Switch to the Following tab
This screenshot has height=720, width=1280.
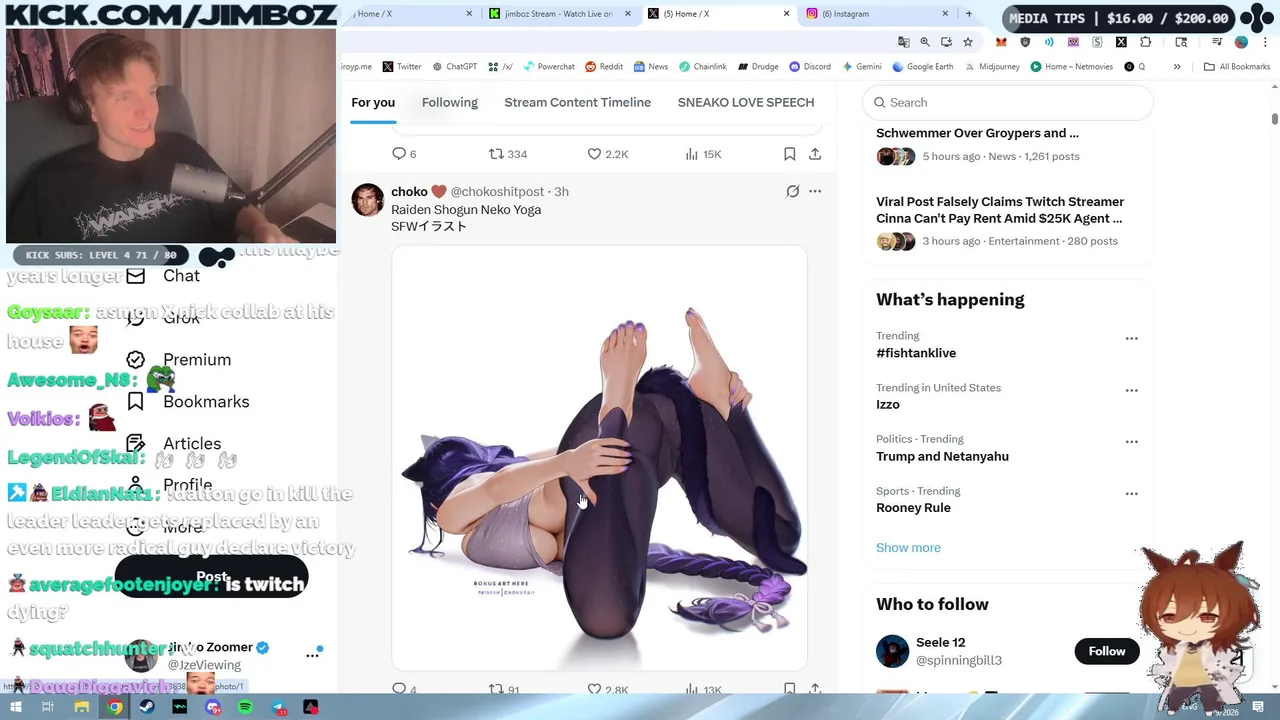tap(450, 102)
